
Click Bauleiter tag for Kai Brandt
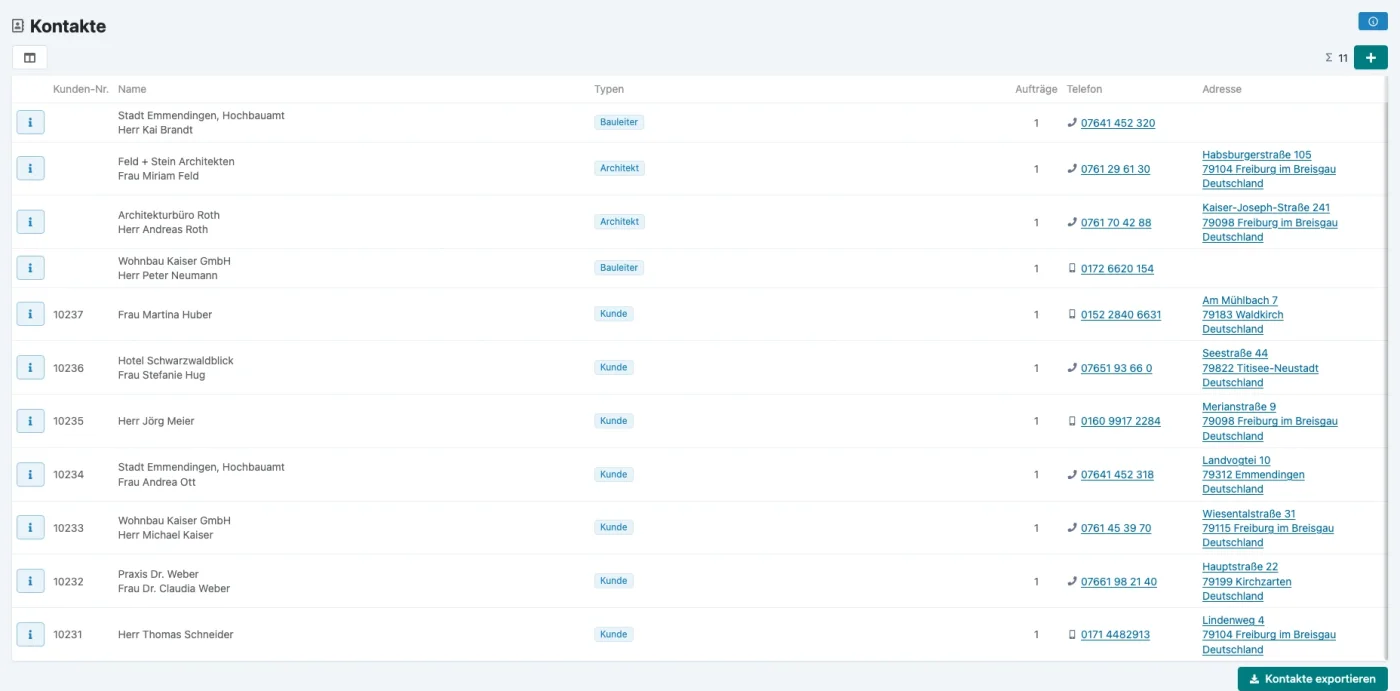click(x=619, y=122)
